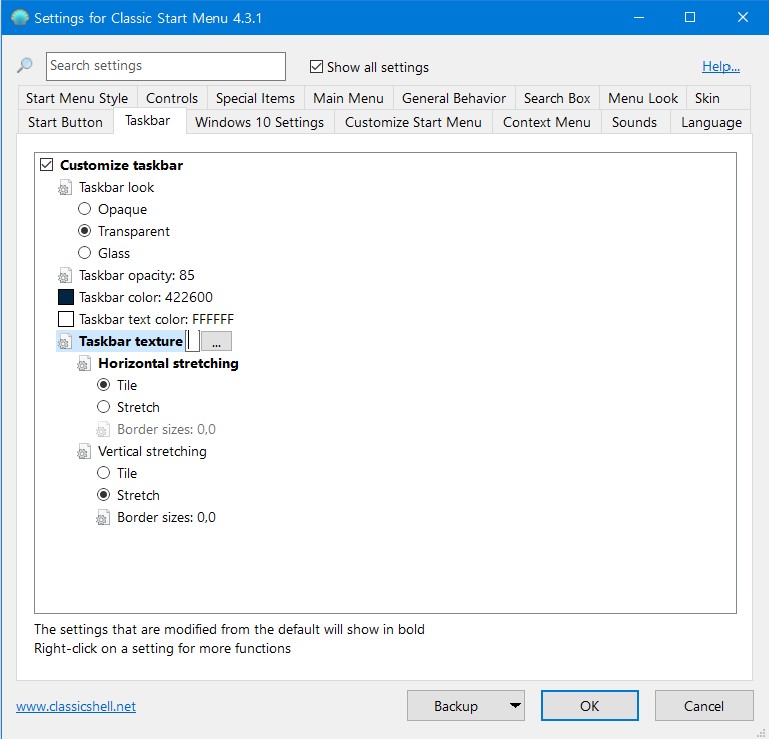Select the Transparent taskbar look
The image size is (769, 739).
84,230
